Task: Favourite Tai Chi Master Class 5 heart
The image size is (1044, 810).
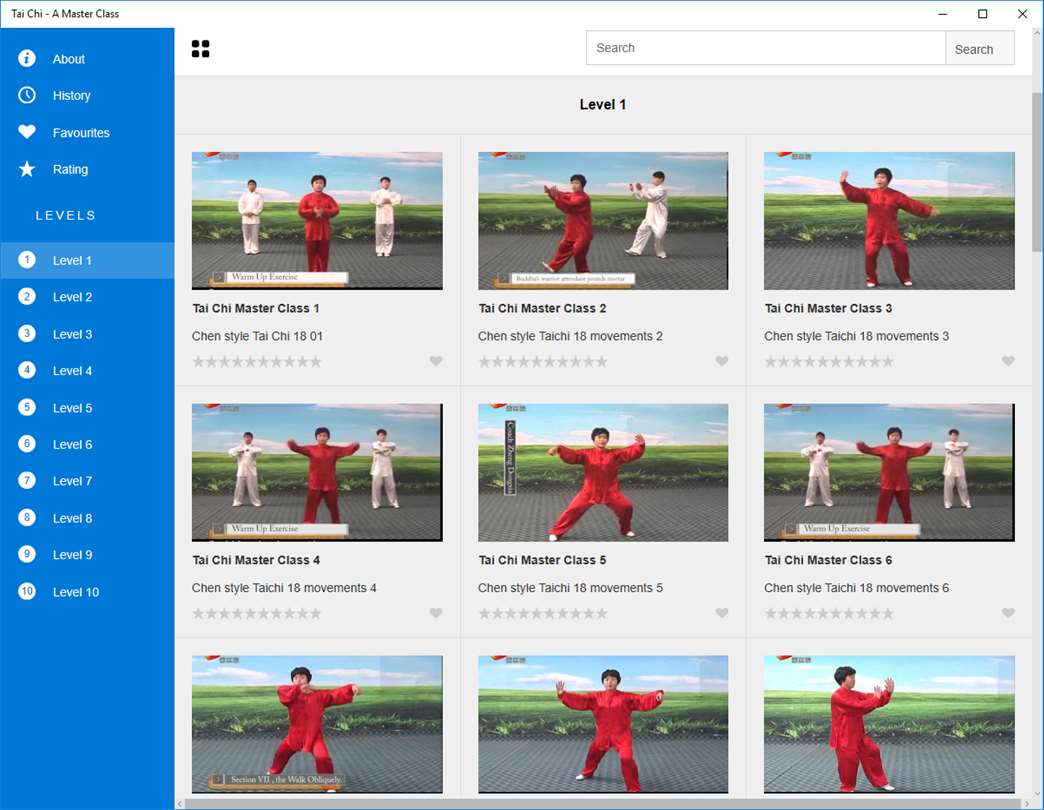Action: click(722, 612)
